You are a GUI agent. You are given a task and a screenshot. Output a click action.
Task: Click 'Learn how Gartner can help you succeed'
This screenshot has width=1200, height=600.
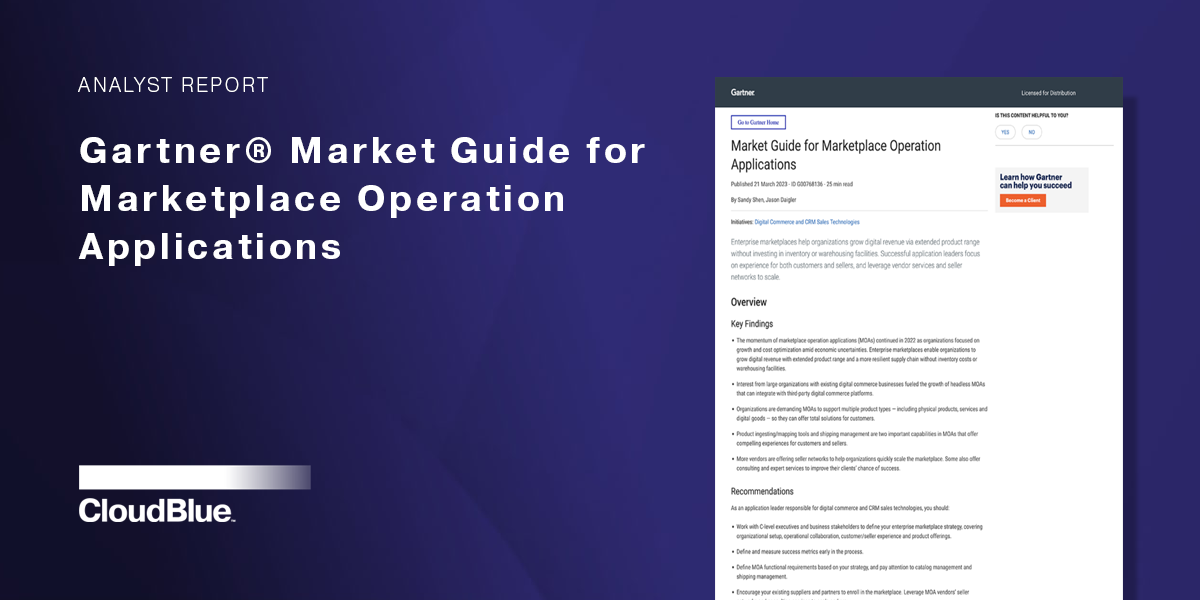point(1035,181)
